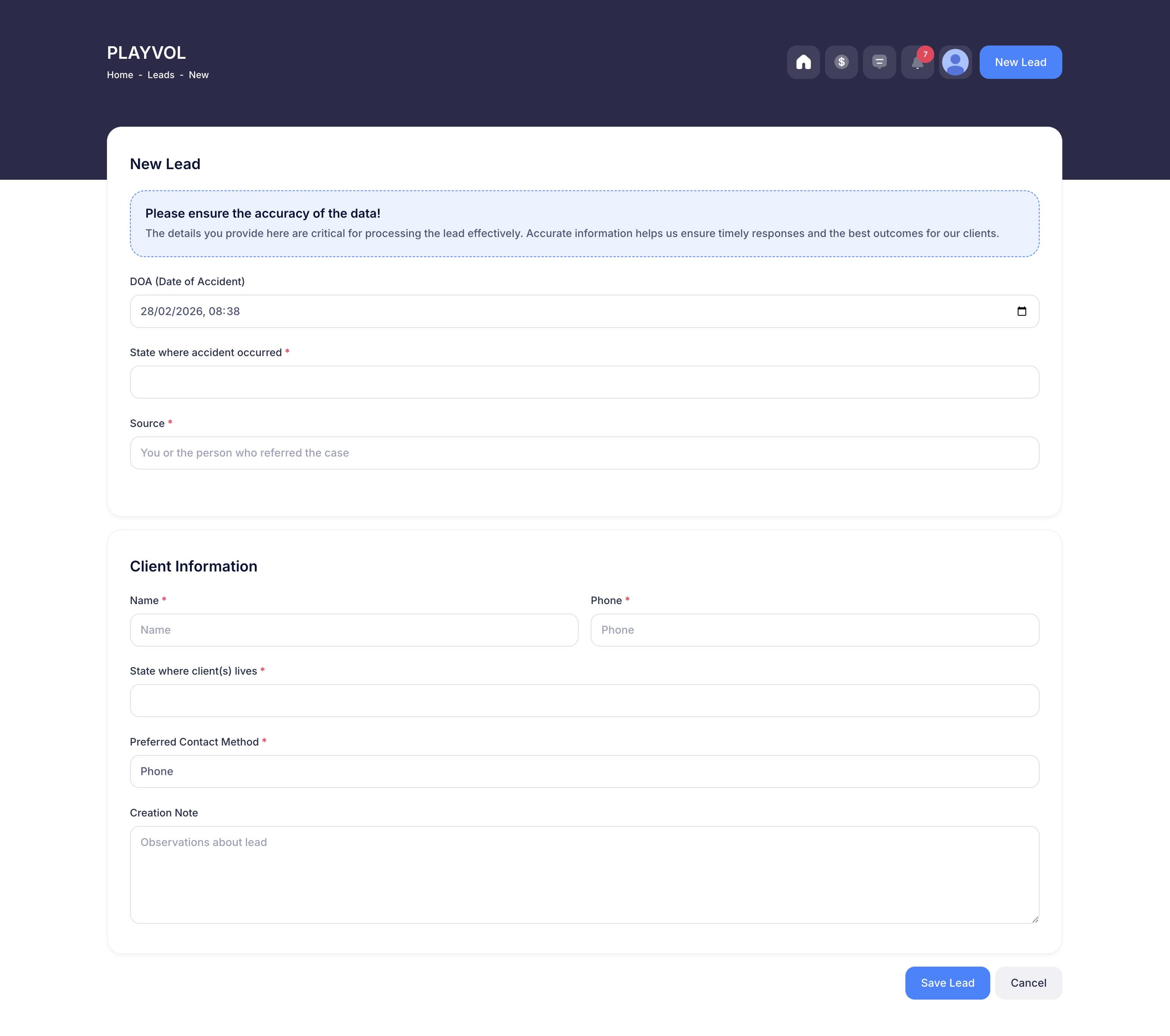Check notifications via the bell icon

click(x=917, y=63)
